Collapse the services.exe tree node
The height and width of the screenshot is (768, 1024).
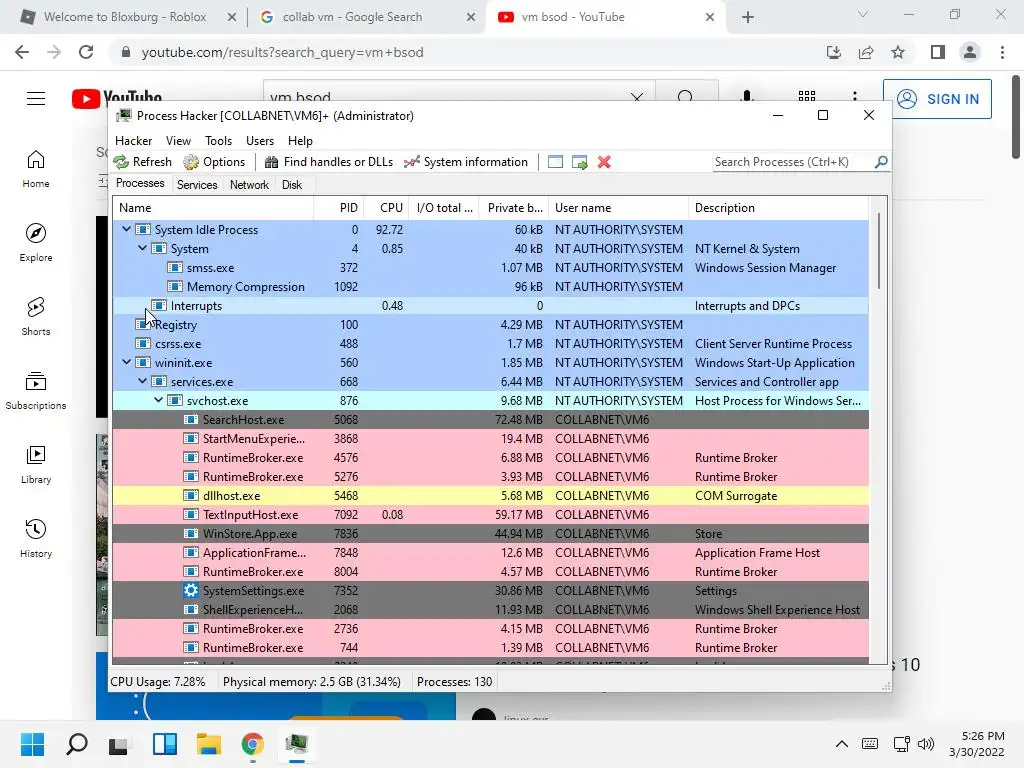(142, 381)
